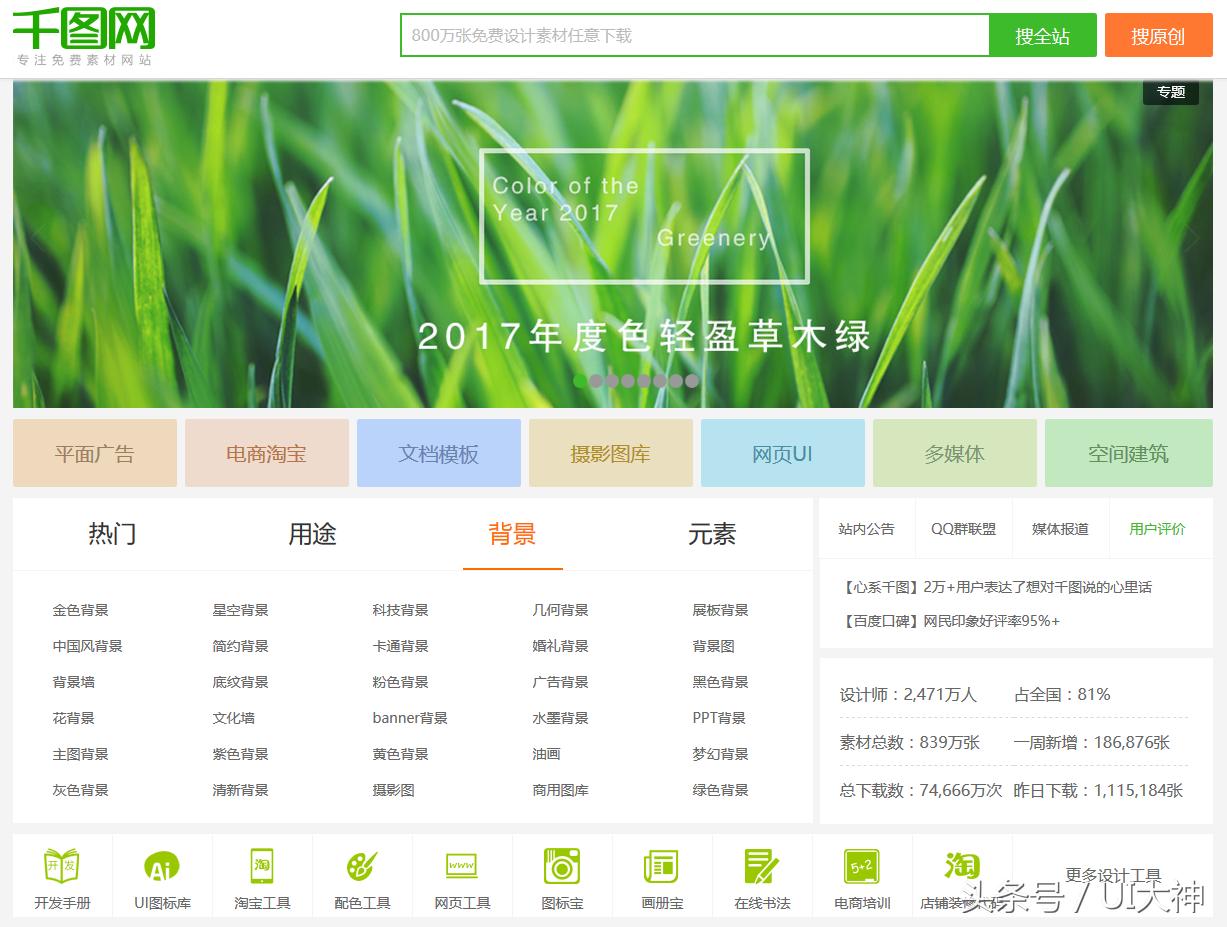Screen dimensions: 1227x927
Task: Launch the 配色工具 color matching tool
Action: [x=361, y=875]
